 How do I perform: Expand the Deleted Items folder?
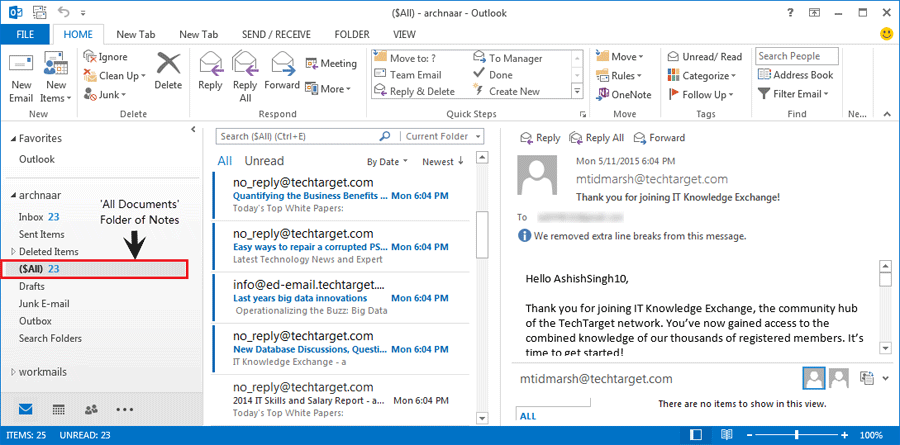coord(14,251)
